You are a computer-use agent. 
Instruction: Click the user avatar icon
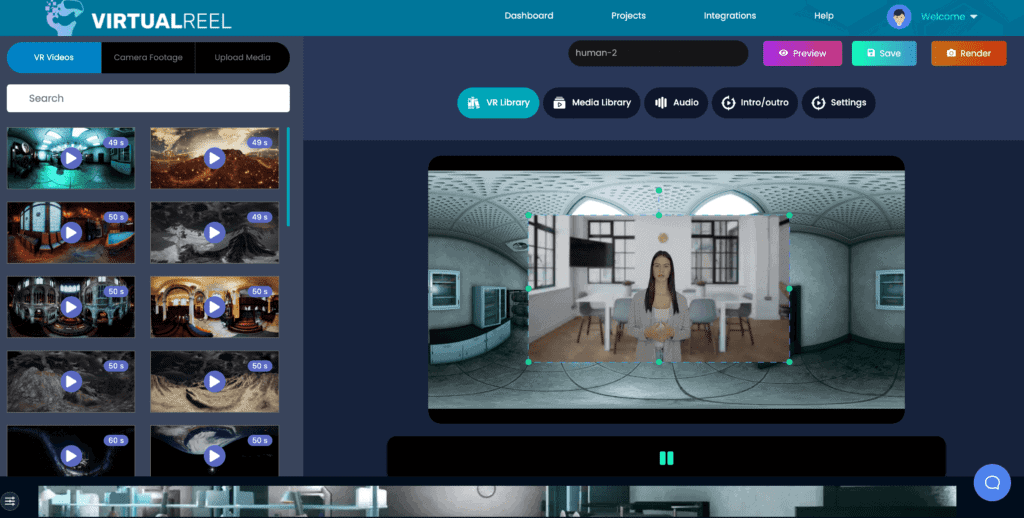(x=899, y=16)
